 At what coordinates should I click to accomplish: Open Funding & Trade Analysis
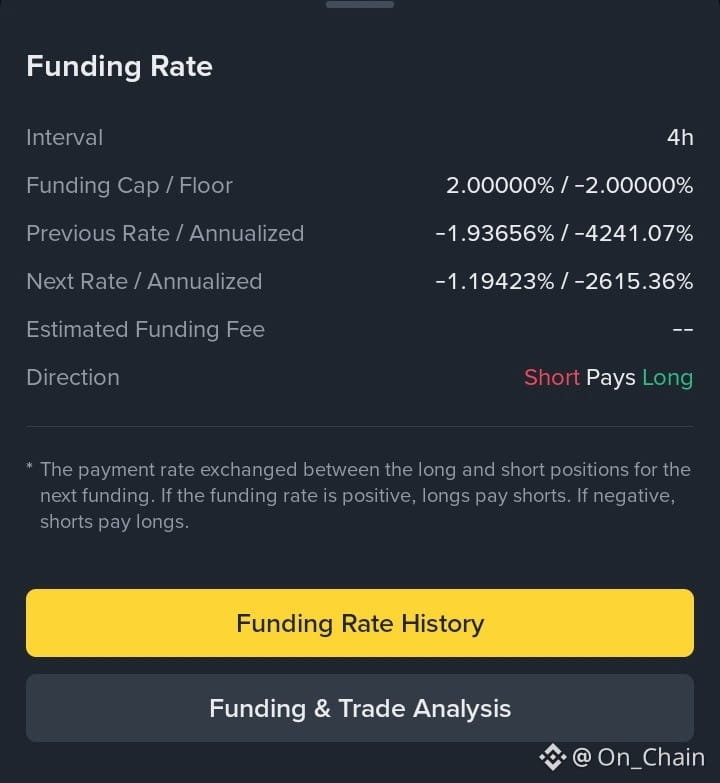click(360, 708)
